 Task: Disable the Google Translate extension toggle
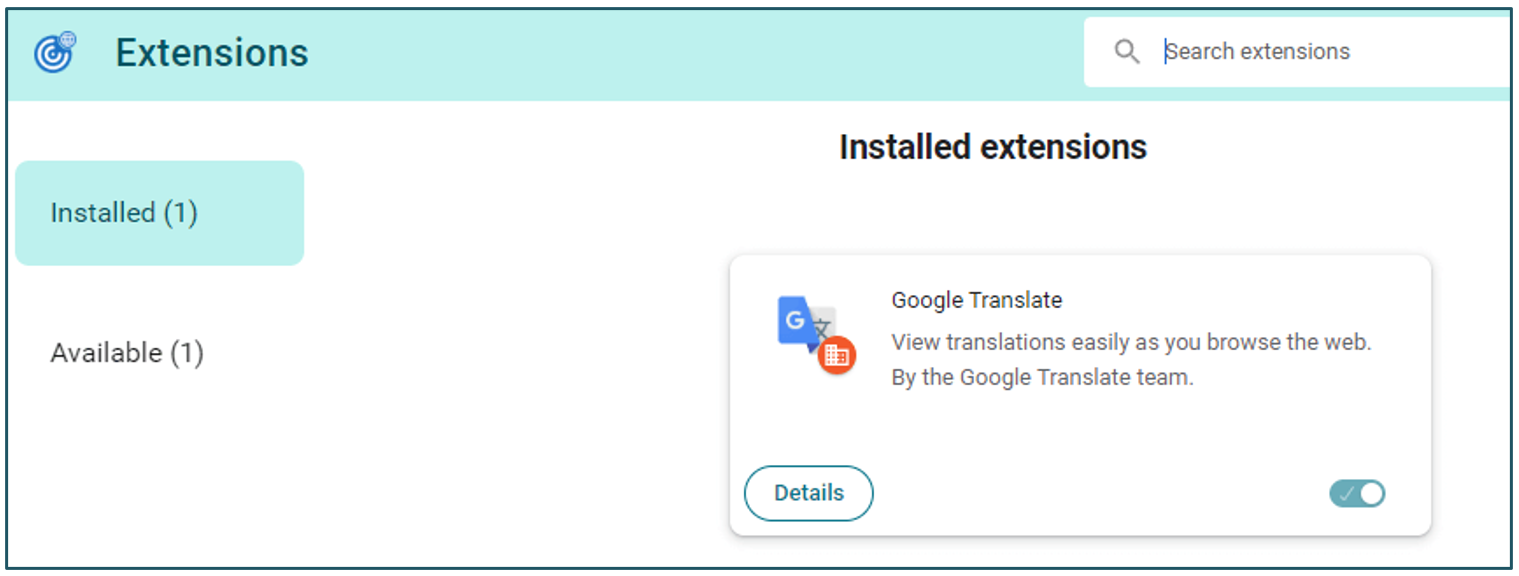(1357, 493)
